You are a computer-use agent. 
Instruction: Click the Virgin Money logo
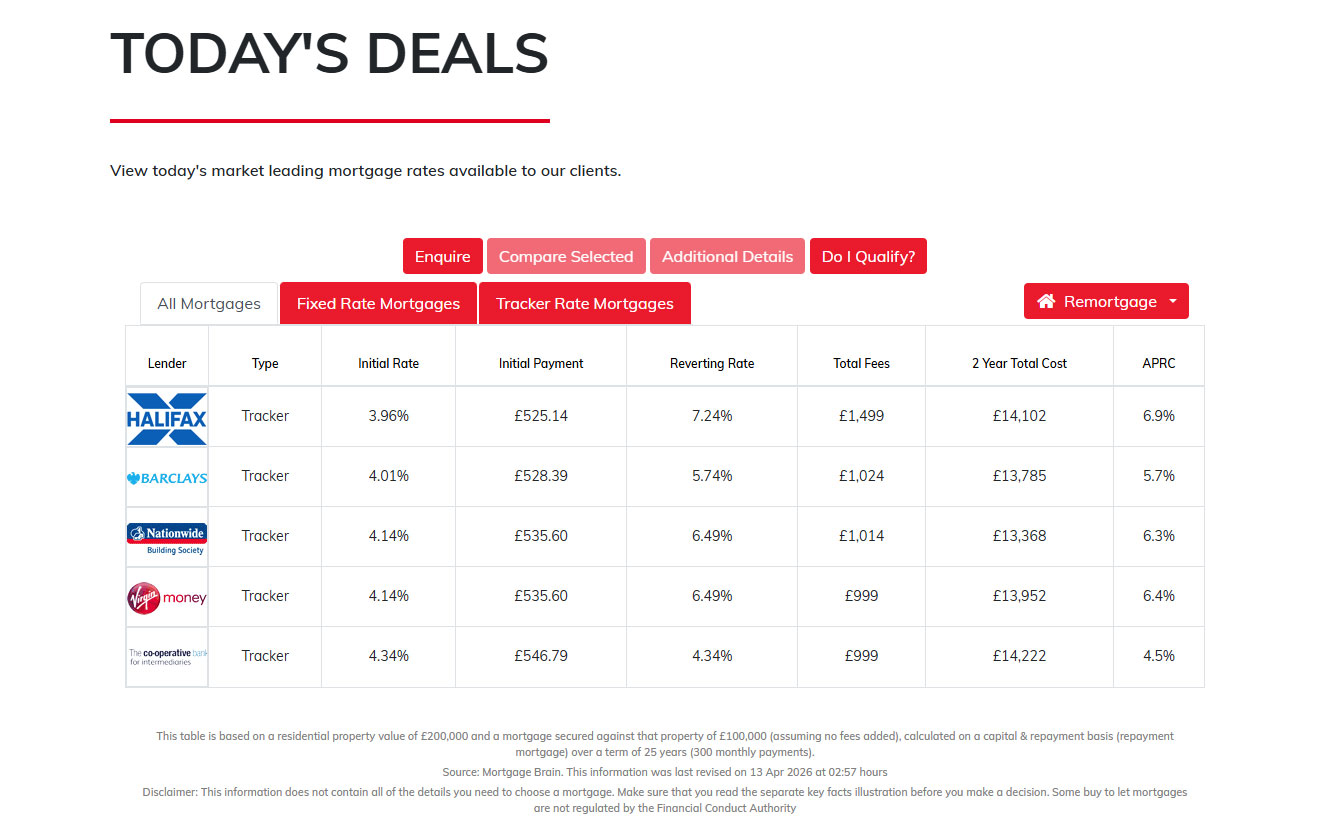[167, 597]
